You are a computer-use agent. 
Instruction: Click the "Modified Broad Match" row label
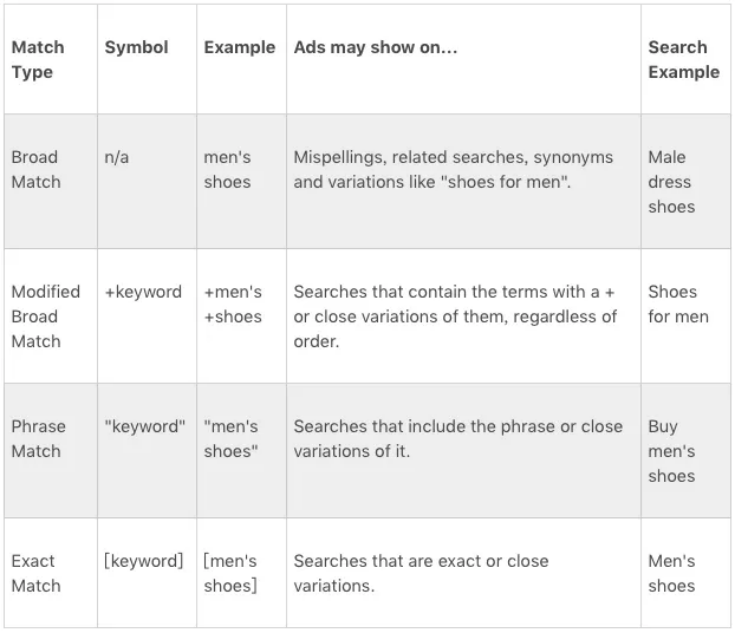(x=45, y=316)
